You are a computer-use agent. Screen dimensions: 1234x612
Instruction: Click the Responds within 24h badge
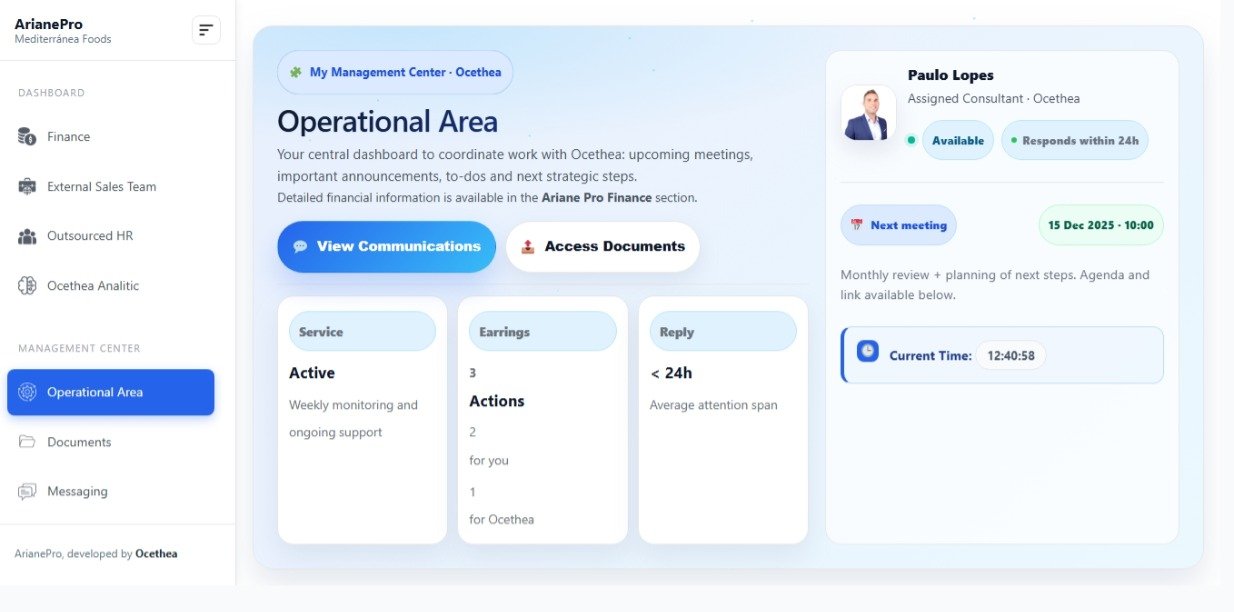pos(1075,141)
